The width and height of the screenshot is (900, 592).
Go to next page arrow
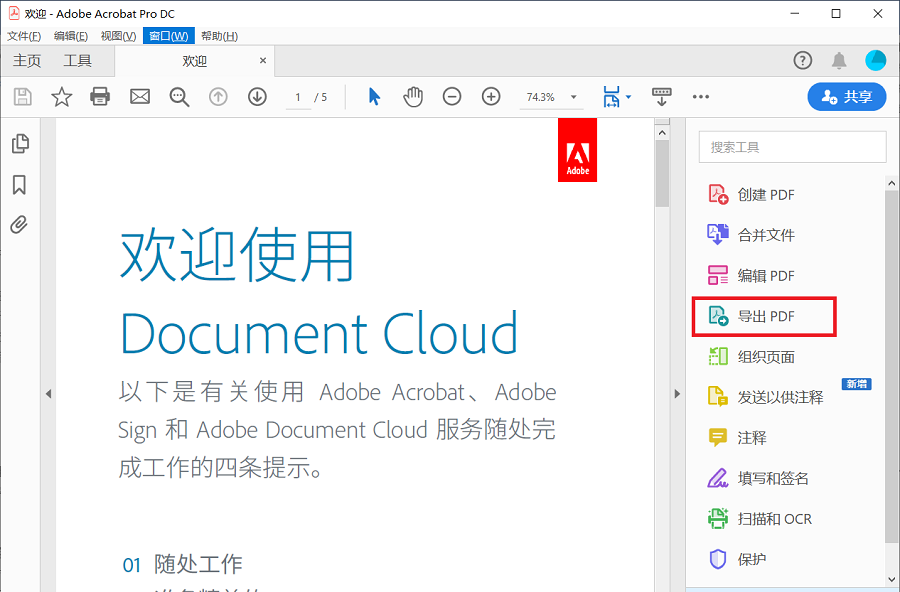[x=257, y=97]
